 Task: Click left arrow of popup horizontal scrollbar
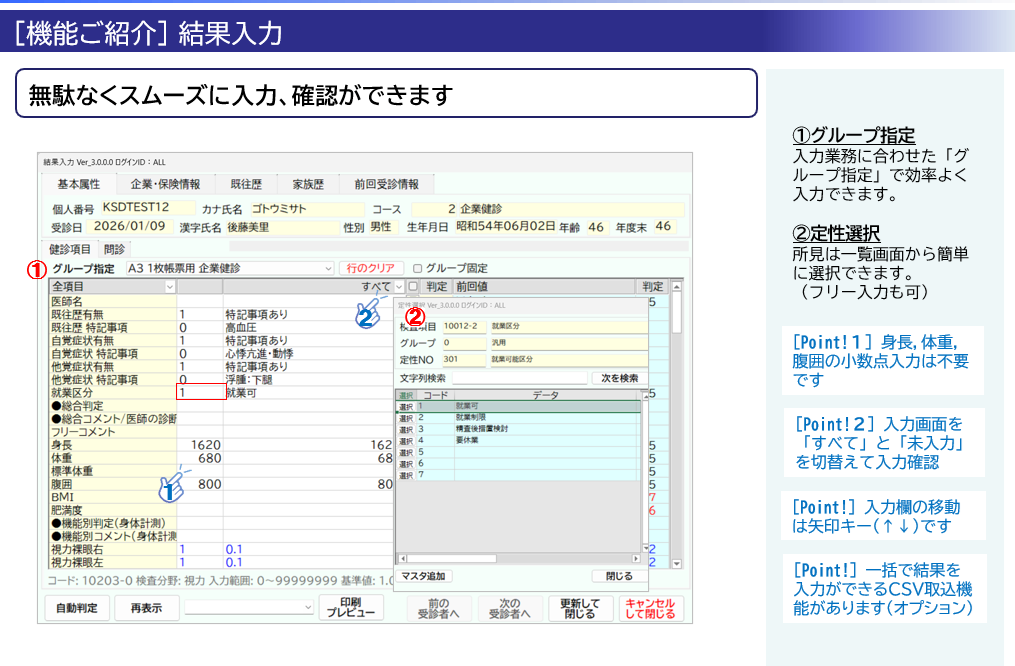[403, 558]
